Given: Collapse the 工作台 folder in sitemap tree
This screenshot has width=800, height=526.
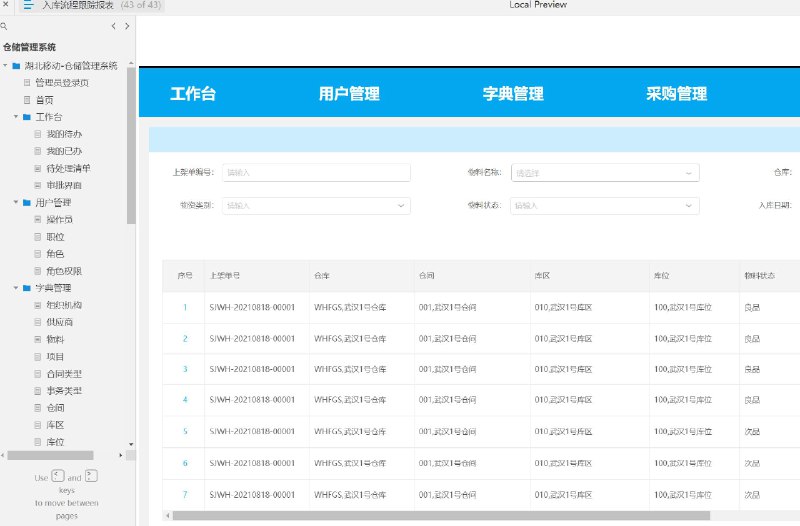Looking at the screenshot, I should point(16,117).
